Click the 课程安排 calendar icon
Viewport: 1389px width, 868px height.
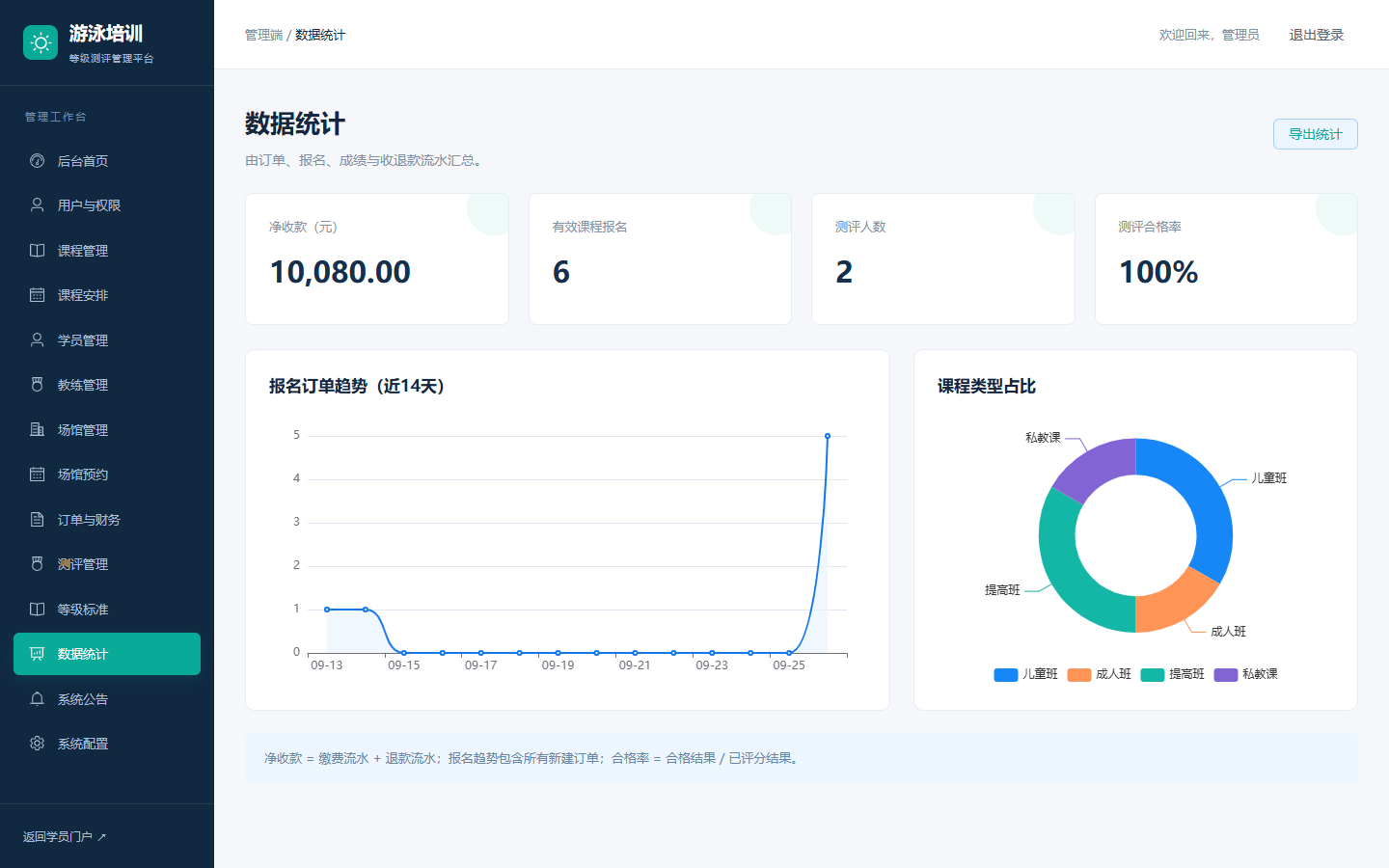[37, 295]
